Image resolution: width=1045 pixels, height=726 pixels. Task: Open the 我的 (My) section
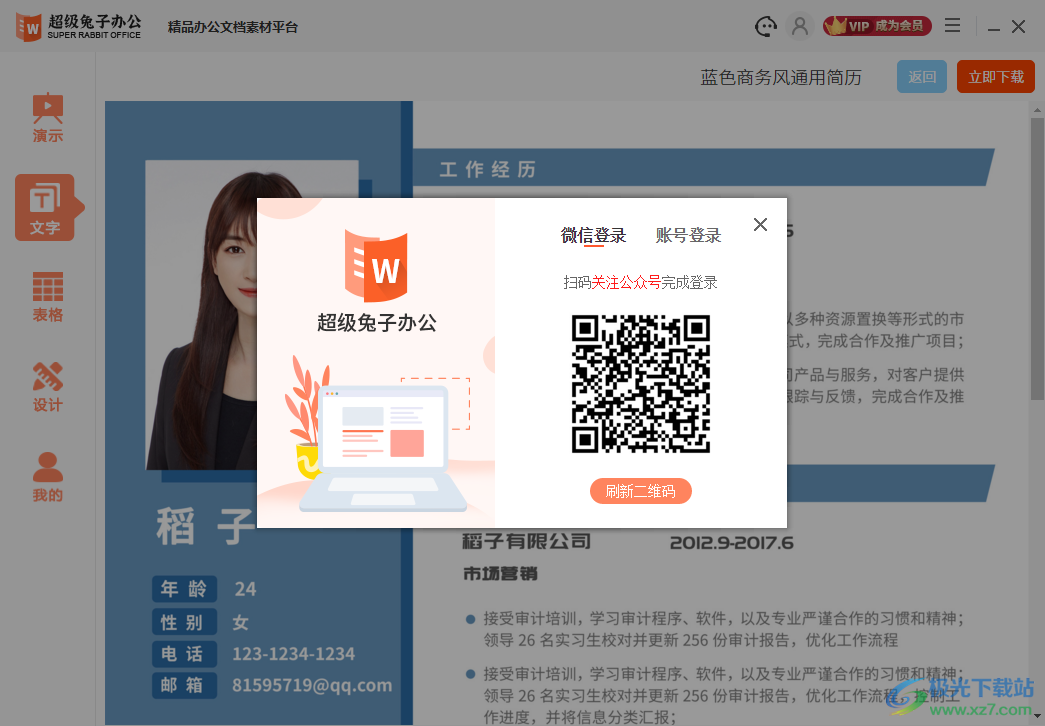(47, 474)
